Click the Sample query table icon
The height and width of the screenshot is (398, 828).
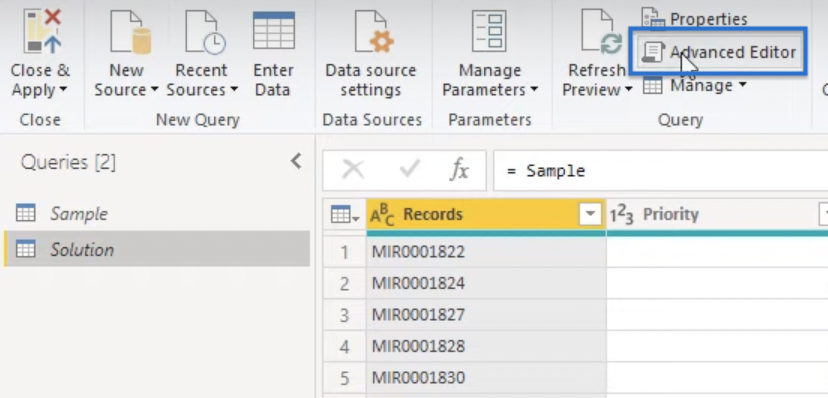[26, 213]
